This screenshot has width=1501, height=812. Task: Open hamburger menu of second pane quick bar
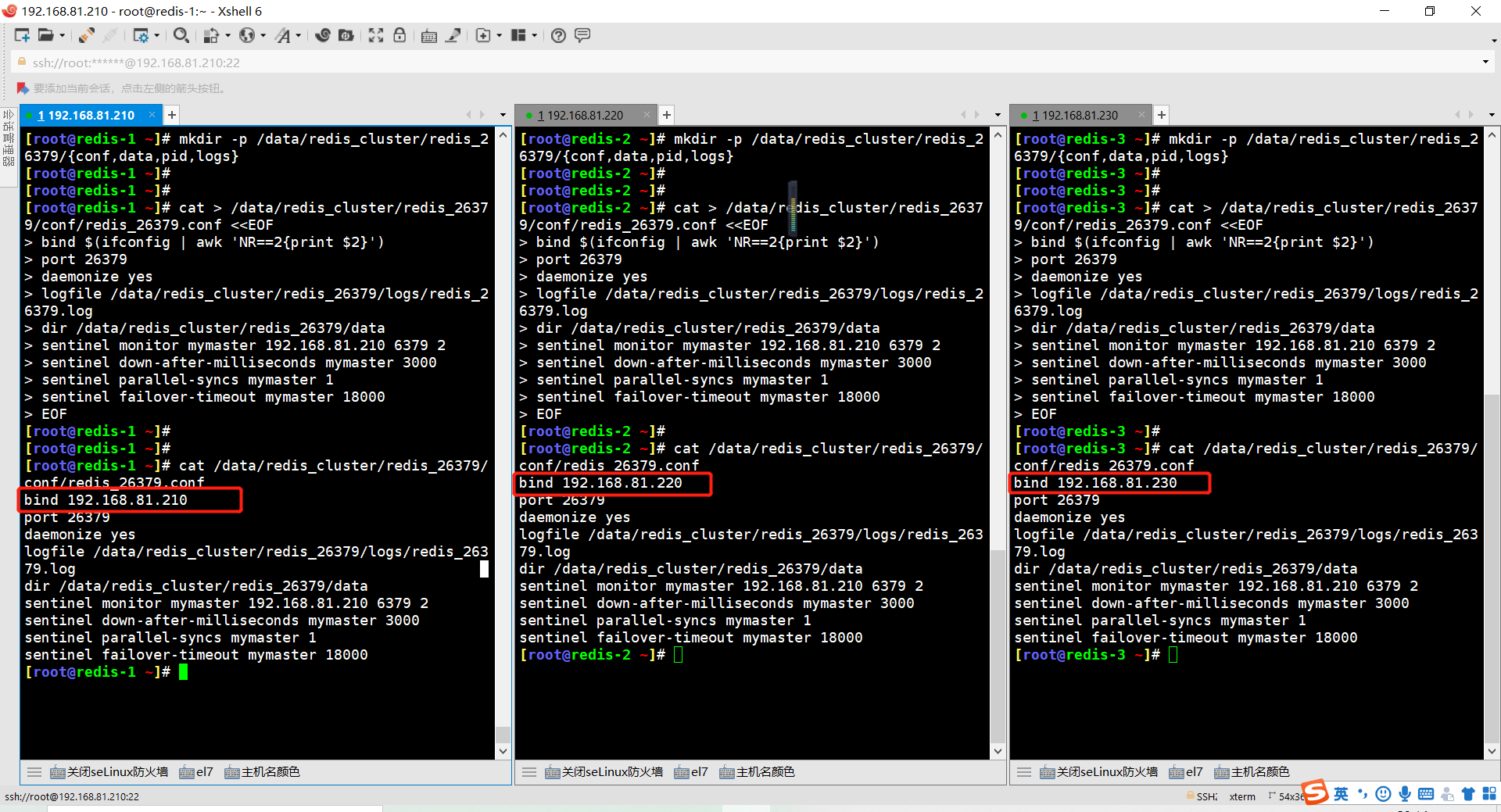(x=529, y=772)
